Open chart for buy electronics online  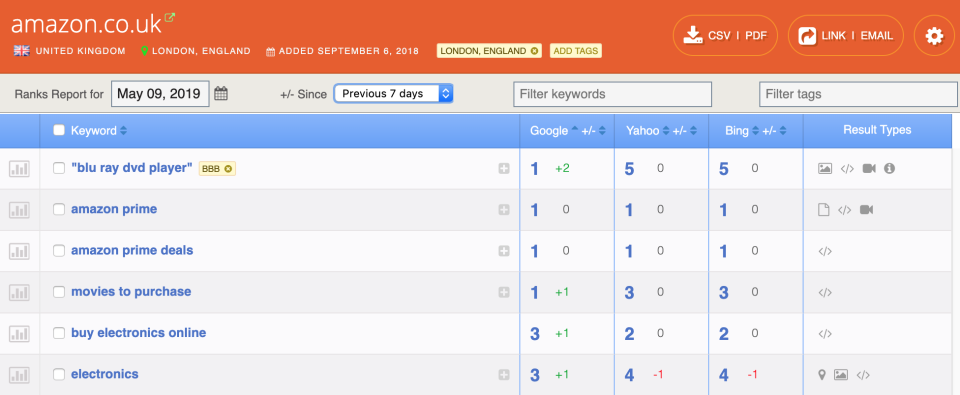[x=19, y=333]
